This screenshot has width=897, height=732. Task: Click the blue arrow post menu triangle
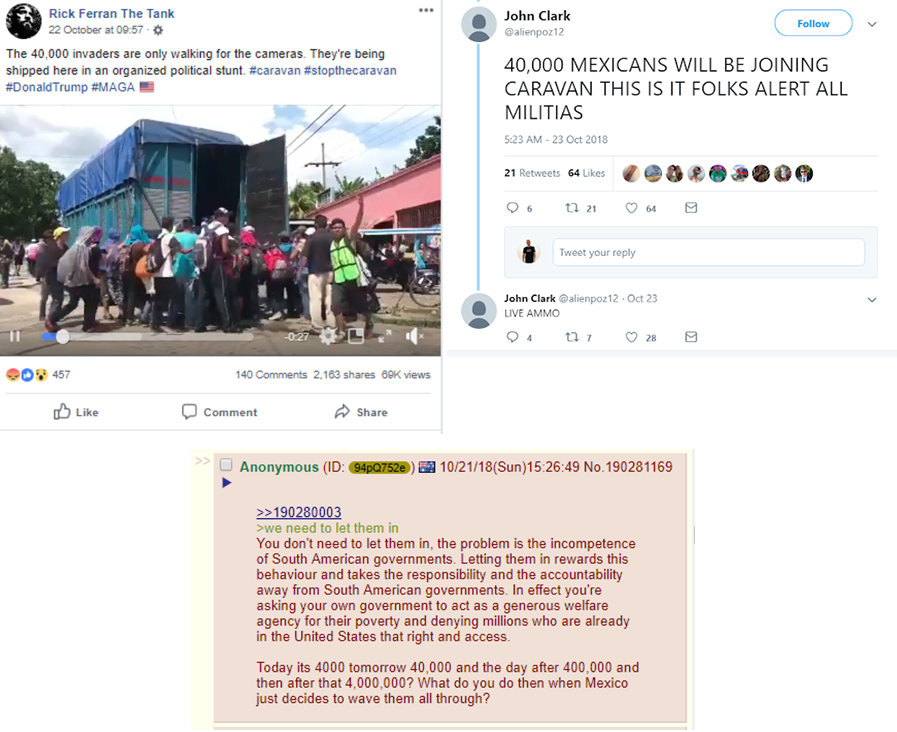227,483
